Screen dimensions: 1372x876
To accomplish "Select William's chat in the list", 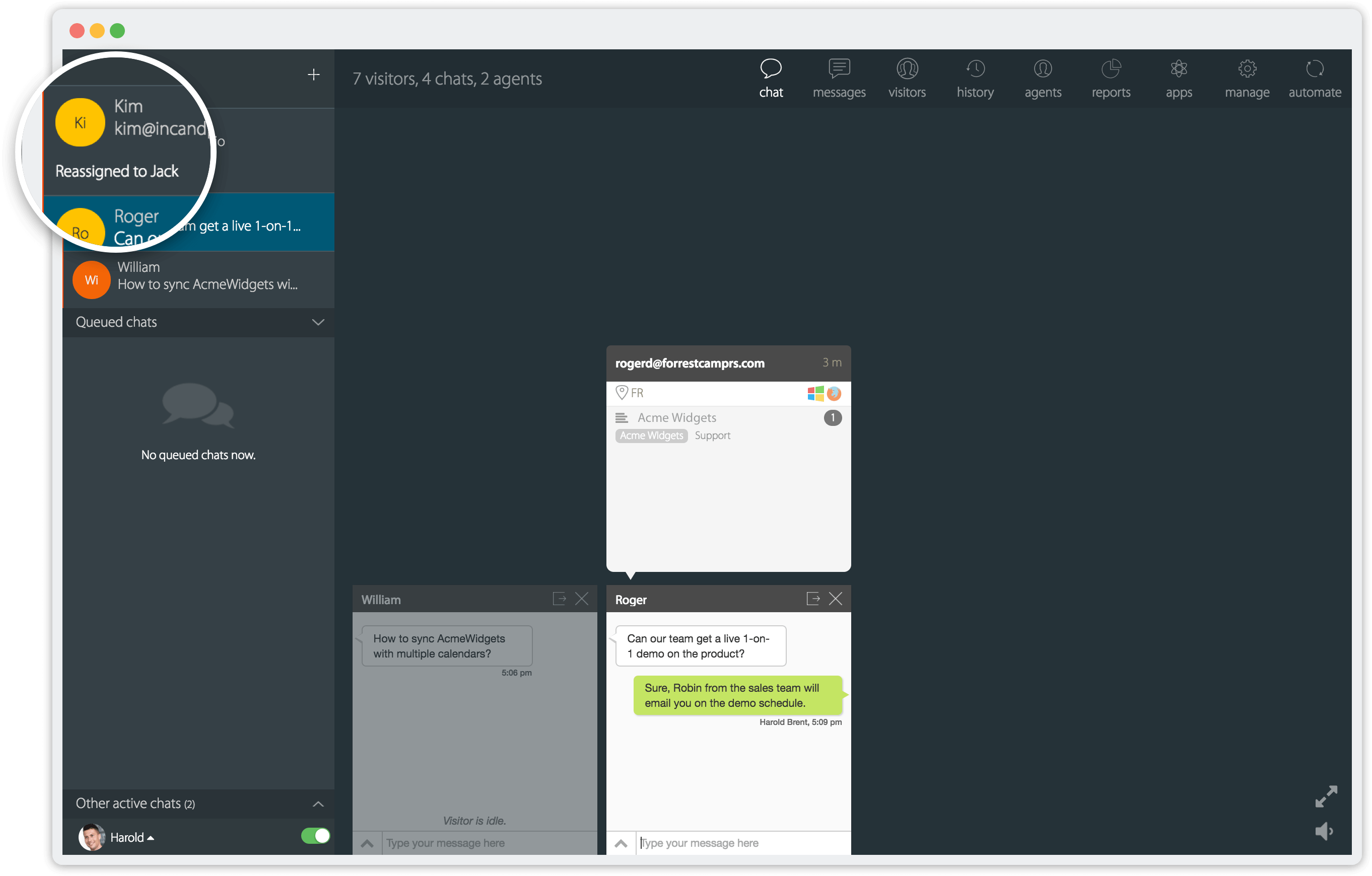I will tap(198, 279).
